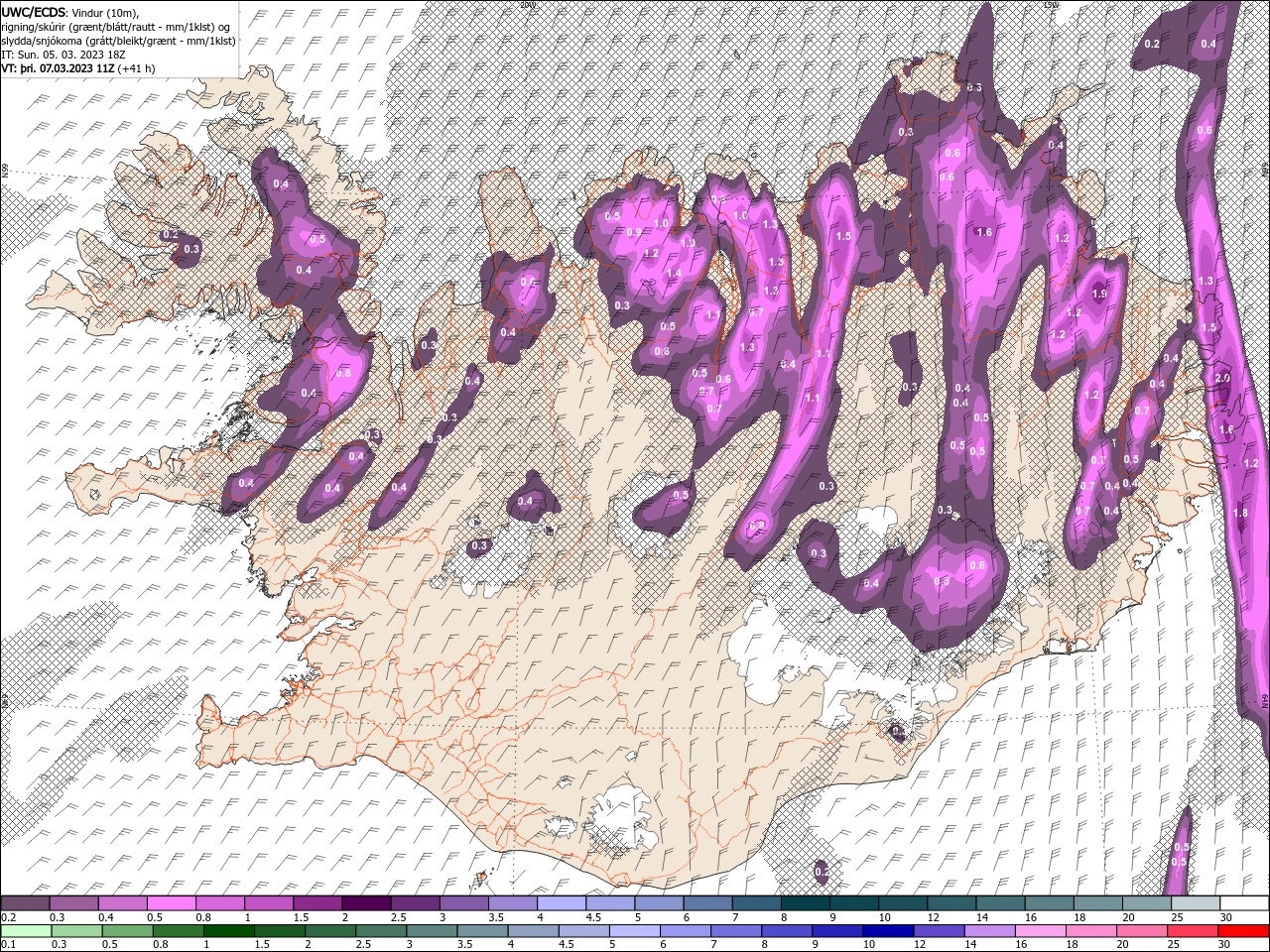This screenshot has height=952, width=1270.
Task: Click the '0.1' label under the rain scale
Action: point(8,945)
